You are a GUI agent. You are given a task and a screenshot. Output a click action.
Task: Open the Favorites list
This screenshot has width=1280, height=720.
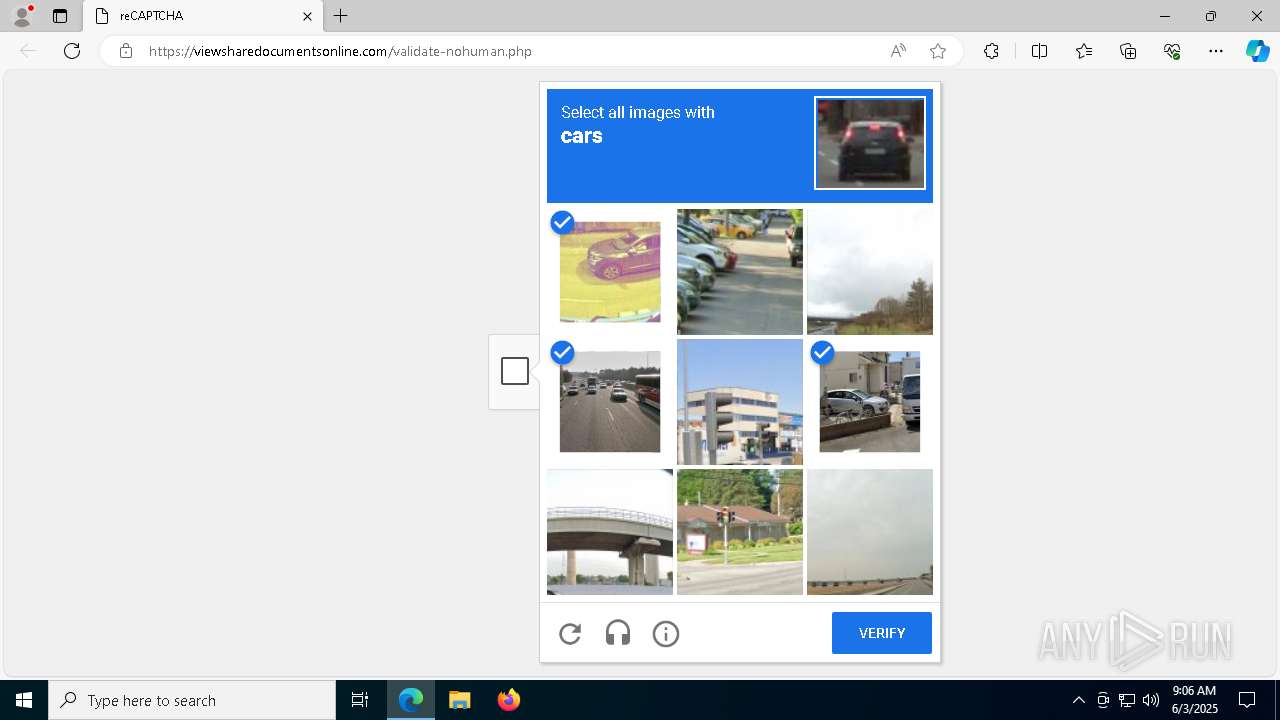pos(1084,51)
